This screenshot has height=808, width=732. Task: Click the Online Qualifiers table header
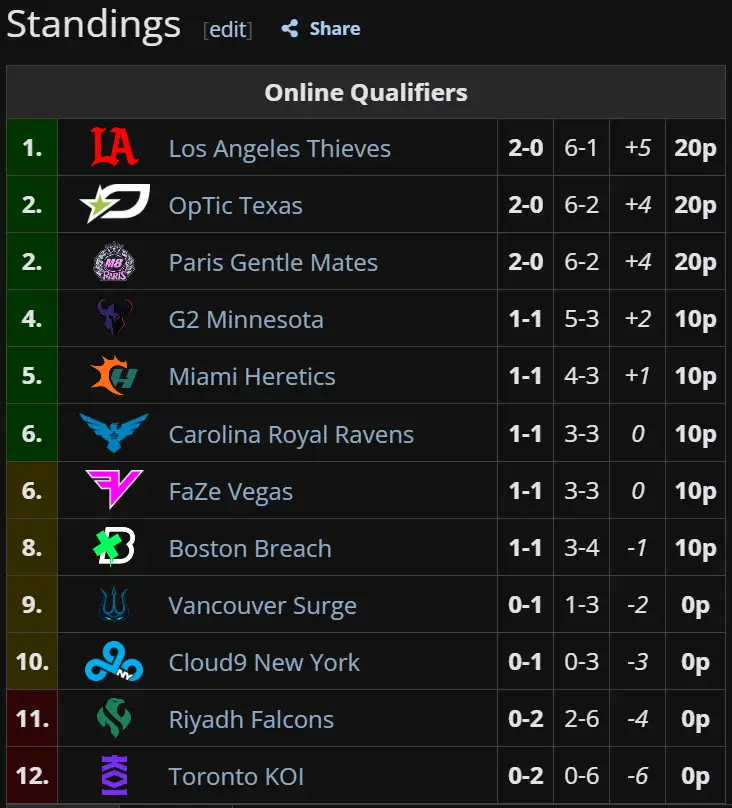tap(366, 93)
